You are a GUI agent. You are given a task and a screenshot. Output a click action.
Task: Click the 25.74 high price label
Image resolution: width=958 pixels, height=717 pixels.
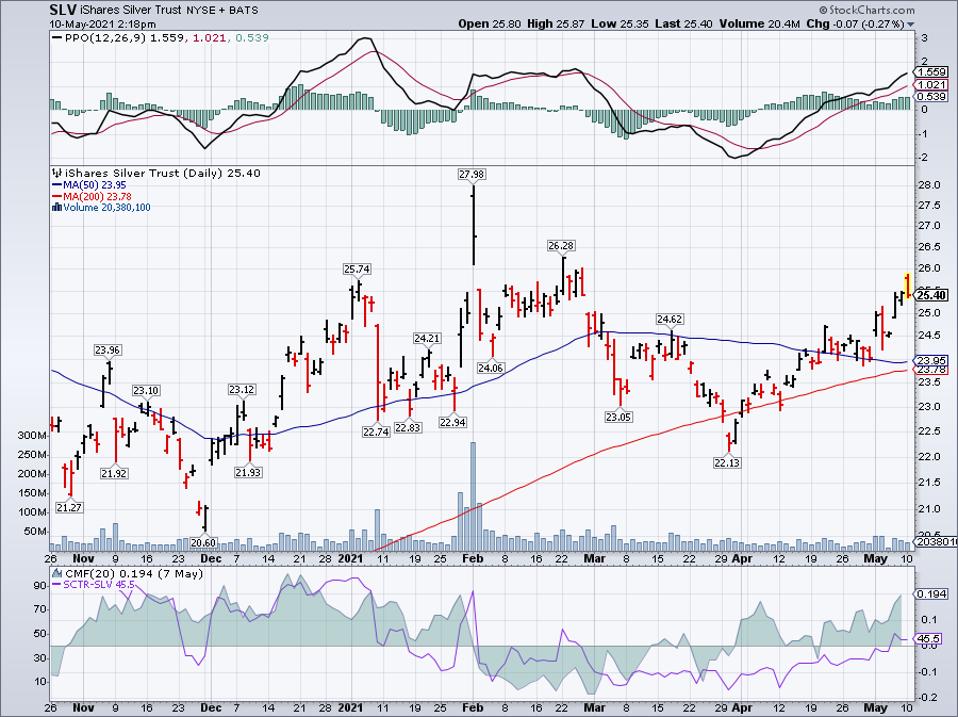point(357,269)
